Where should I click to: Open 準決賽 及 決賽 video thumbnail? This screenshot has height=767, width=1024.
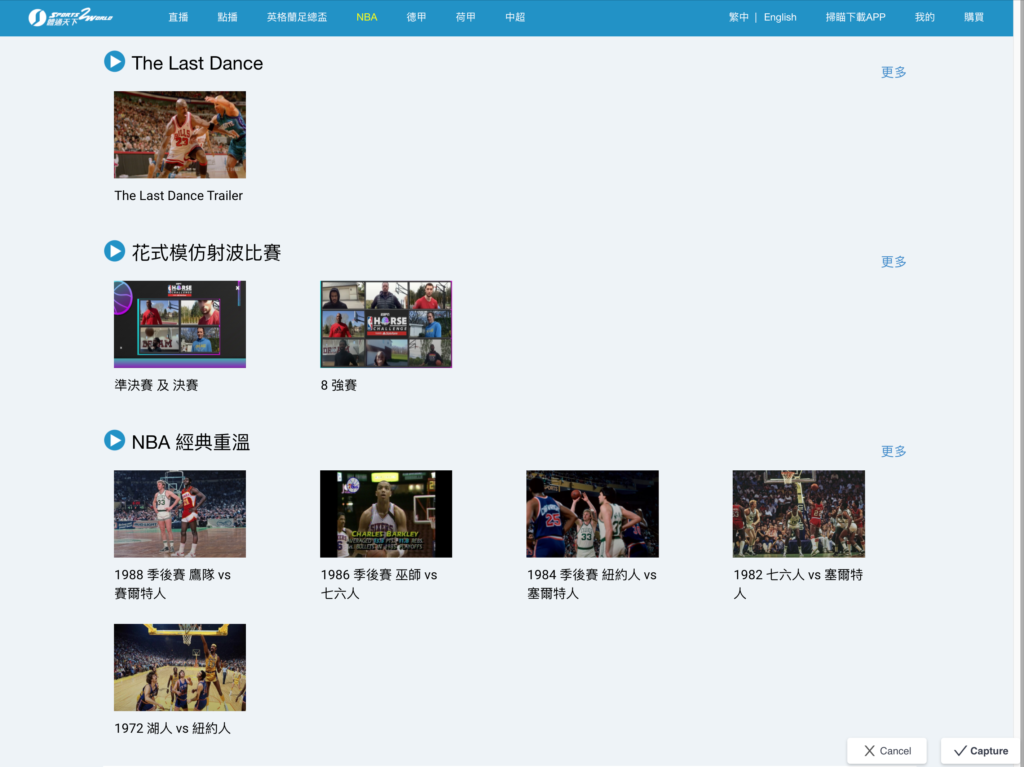click(180, 324)
